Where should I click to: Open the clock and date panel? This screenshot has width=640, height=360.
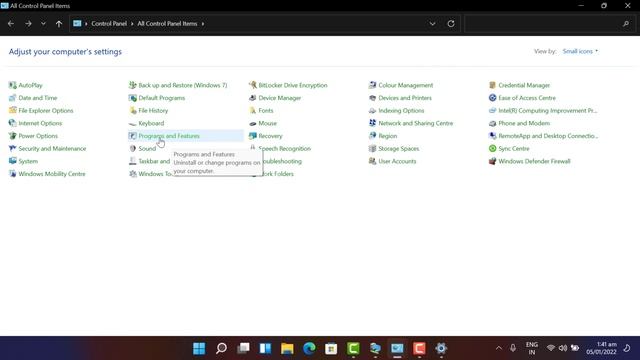[602, 348]
